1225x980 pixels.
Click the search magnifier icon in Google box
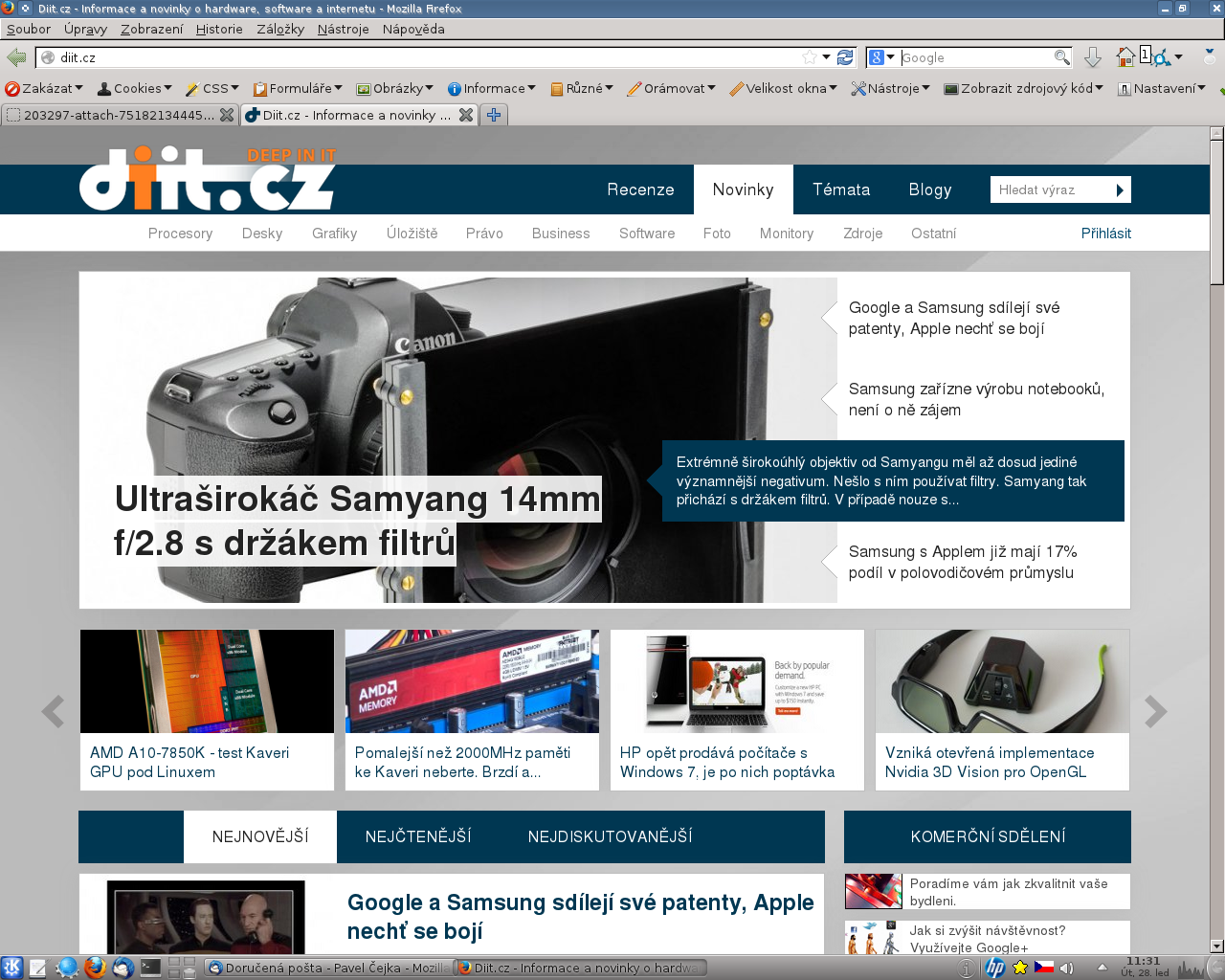point(1061,57)
